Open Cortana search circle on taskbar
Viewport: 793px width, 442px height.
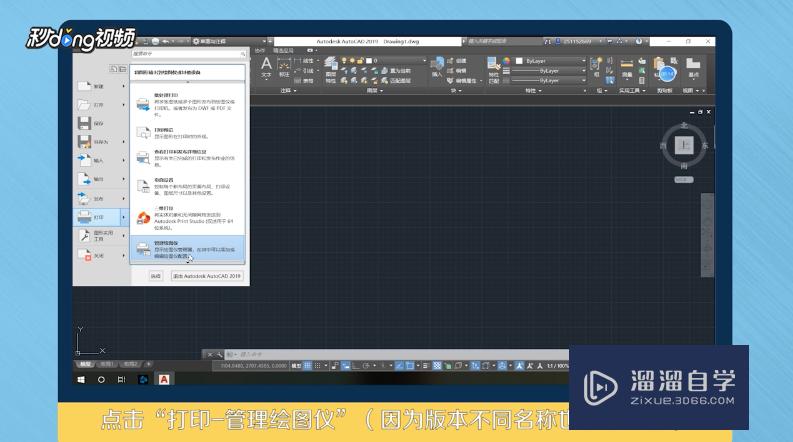[101, 379]
